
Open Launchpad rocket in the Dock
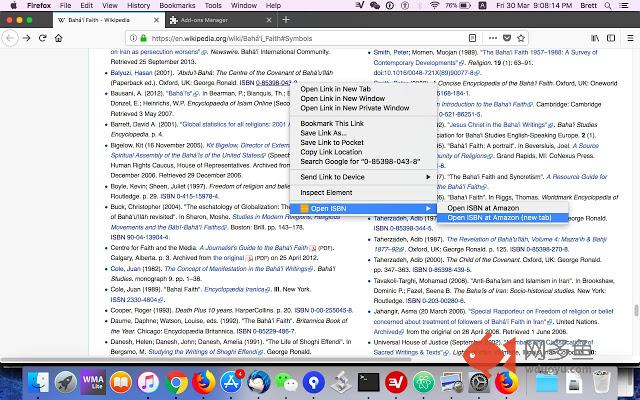click(66, 383)
